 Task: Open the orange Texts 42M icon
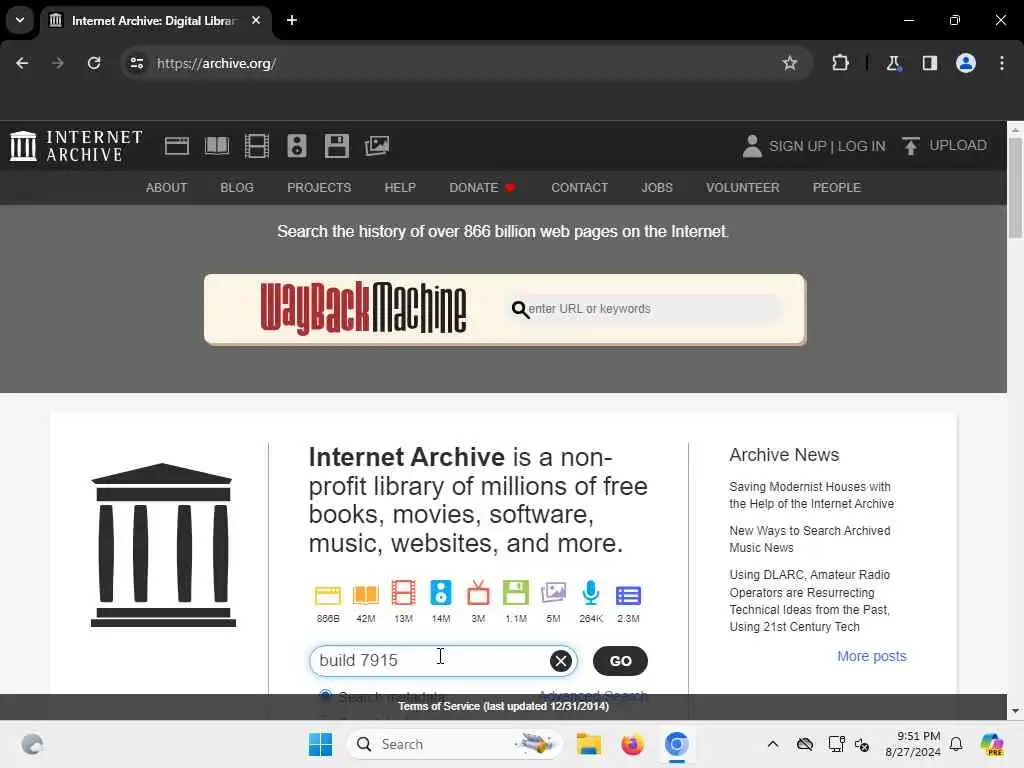point(366,596)
